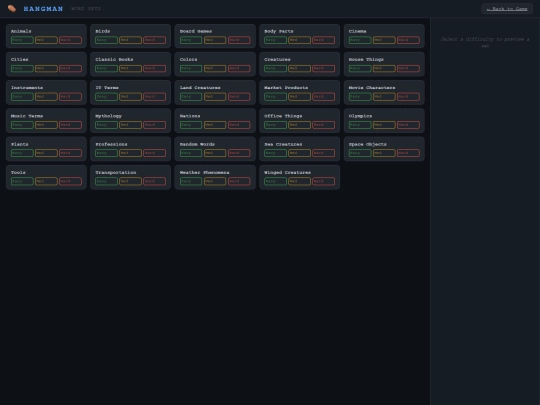This screenshot has width=540, height=405.
Task: Pick Hard for Tools
Action: [70, 181]
